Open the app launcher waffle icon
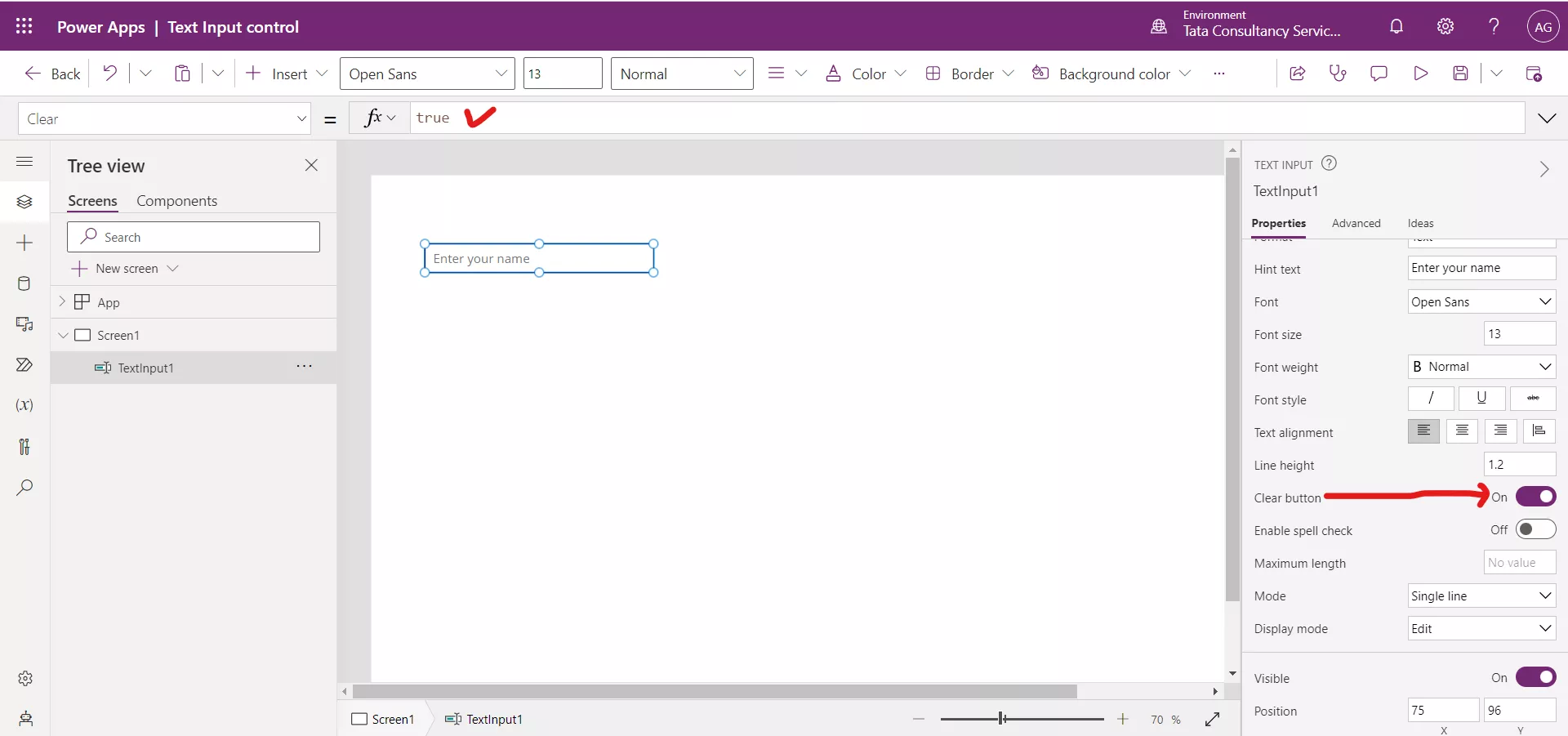Viewport: 1568px width, 736px height. tap(24, 26)
